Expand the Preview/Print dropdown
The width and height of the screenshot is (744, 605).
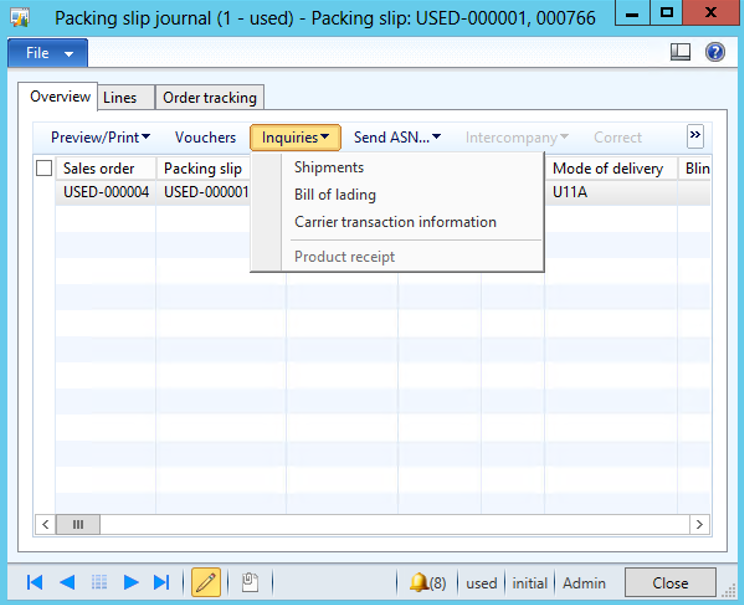click(x=100, y=138)
